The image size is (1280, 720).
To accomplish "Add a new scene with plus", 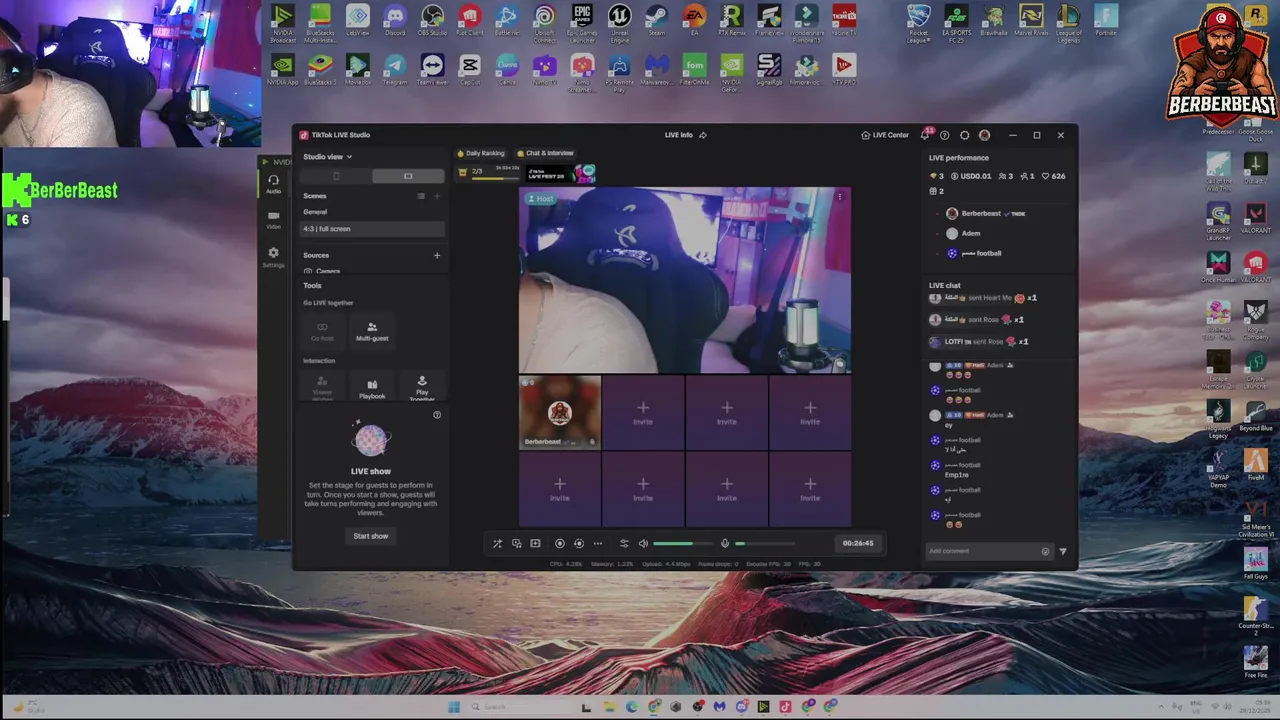I will 437,196.
